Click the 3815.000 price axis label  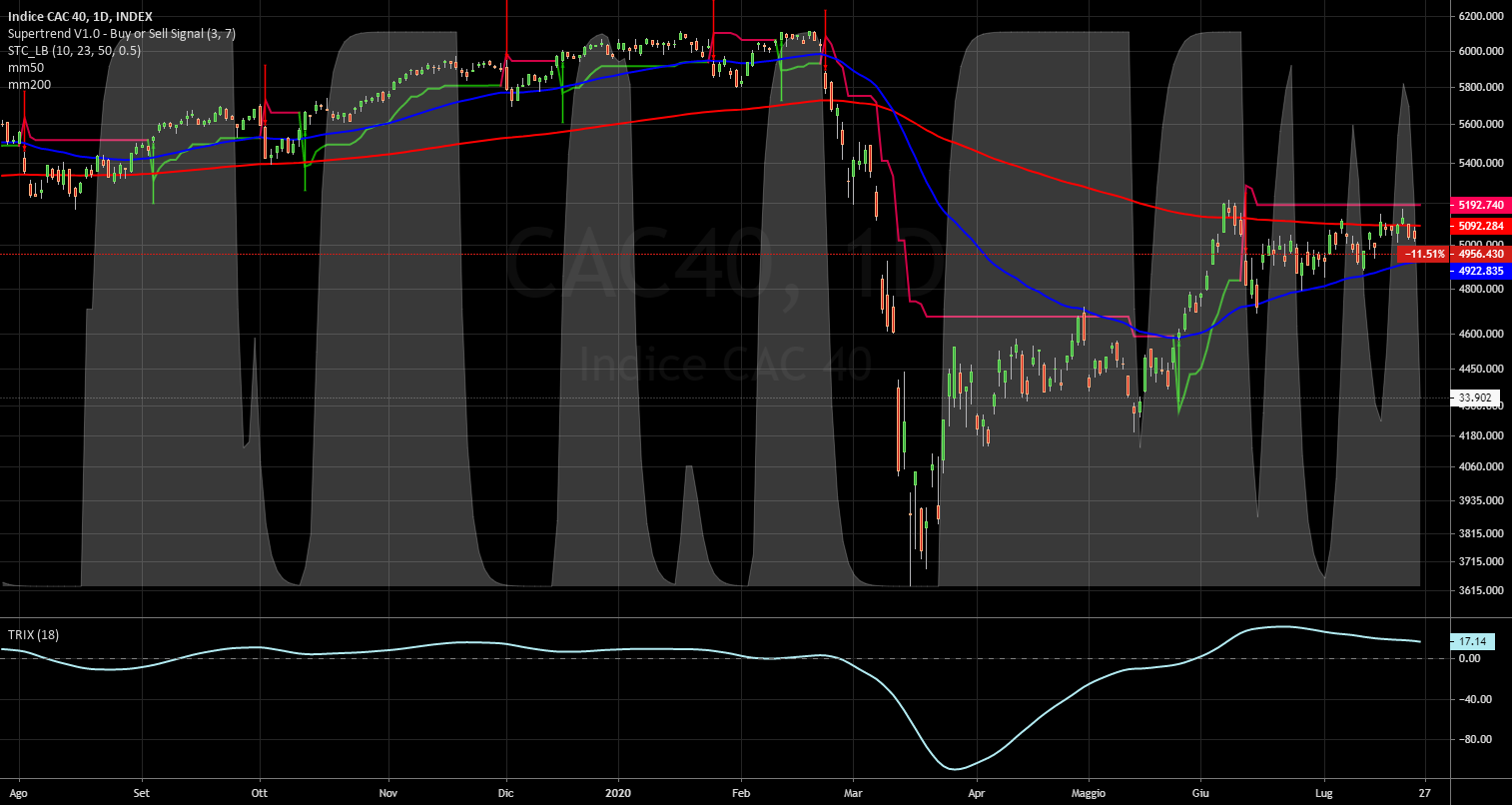(x=1481, y=533)
